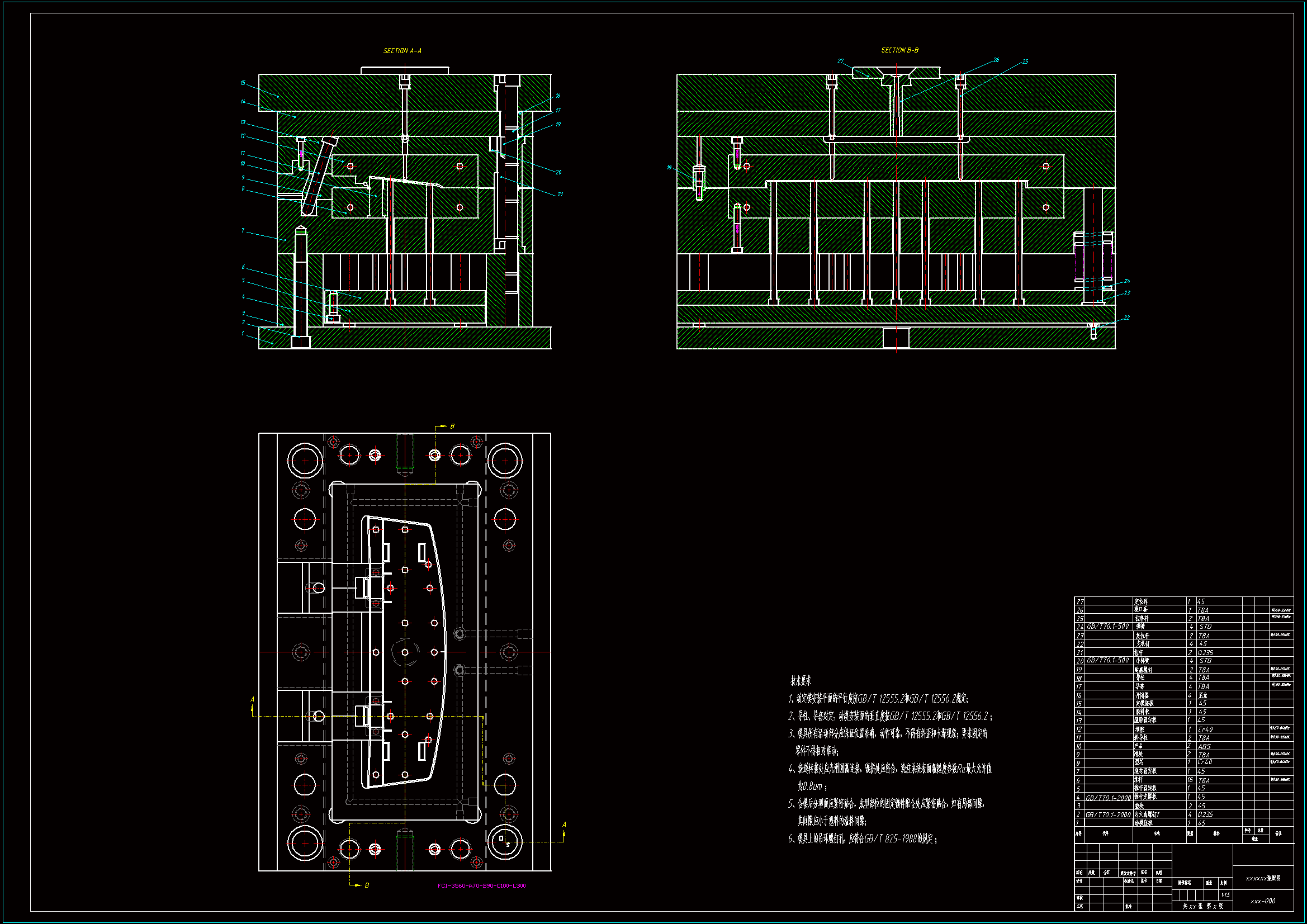Click the 技术要求 technical requirements heading
1307x924 pixels.
coord(801,680)
